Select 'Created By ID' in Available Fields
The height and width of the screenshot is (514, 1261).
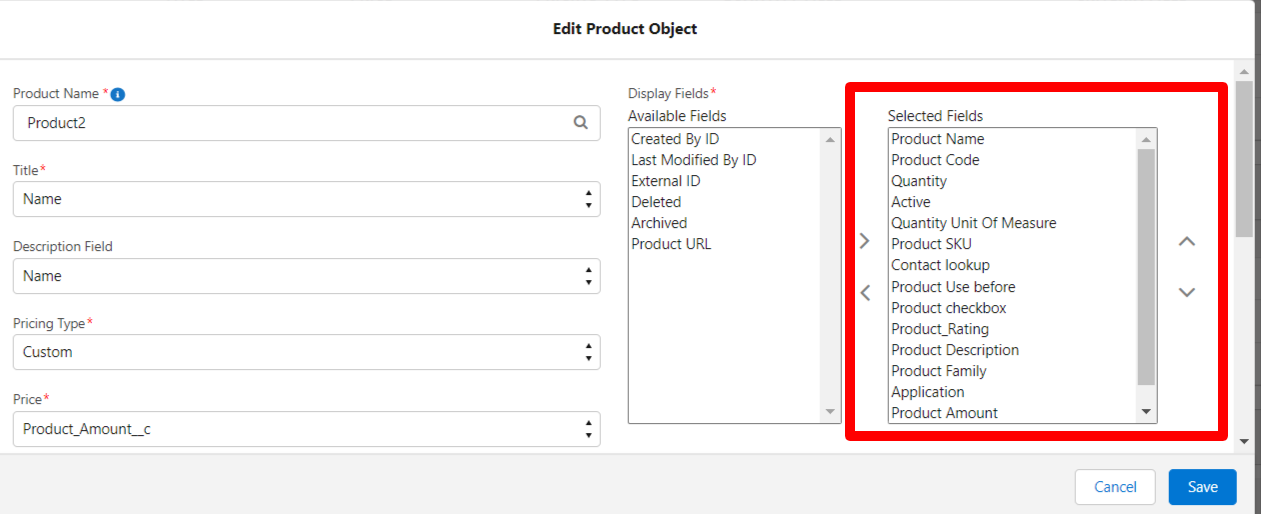tap(675, 139)
